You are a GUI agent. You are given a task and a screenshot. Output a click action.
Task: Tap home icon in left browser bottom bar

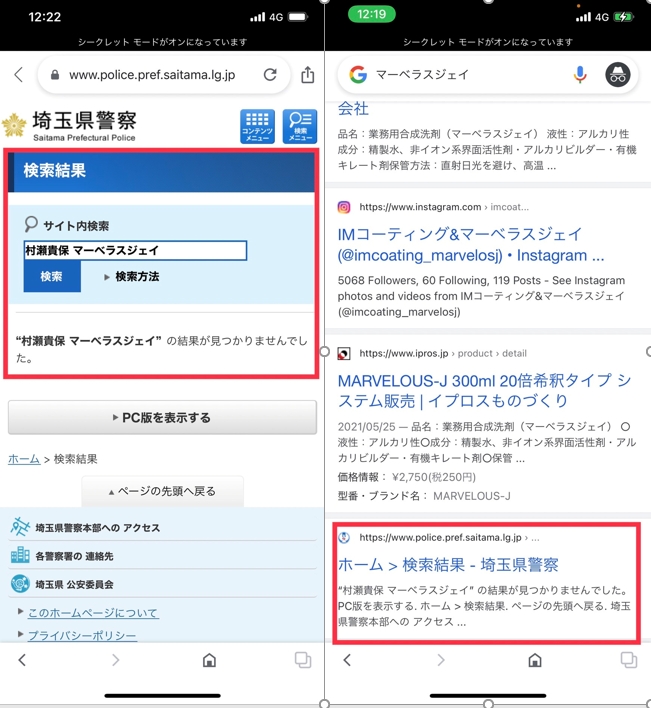(x=209, y=660)
